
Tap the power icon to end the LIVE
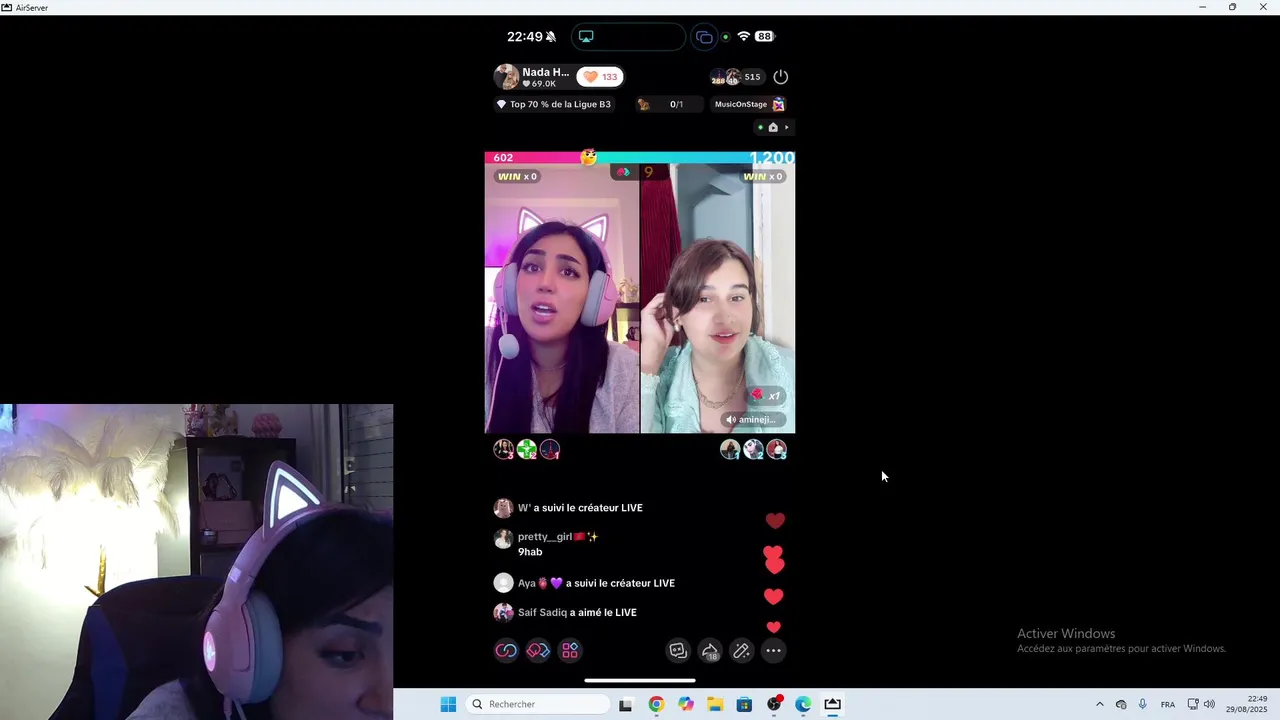[781, 77]
